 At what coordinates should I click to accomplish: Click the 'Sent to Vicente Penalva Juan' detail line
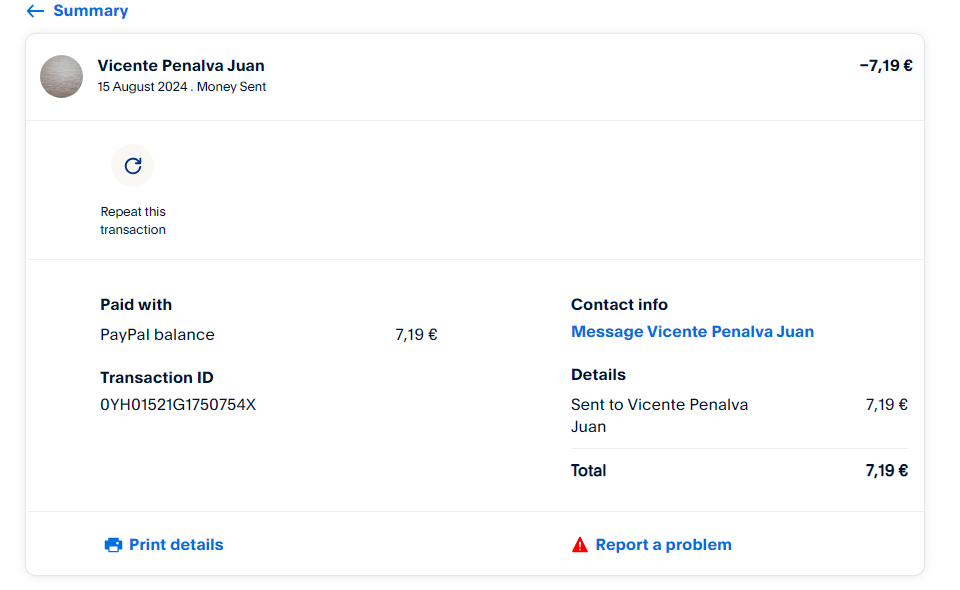[659, 415]
